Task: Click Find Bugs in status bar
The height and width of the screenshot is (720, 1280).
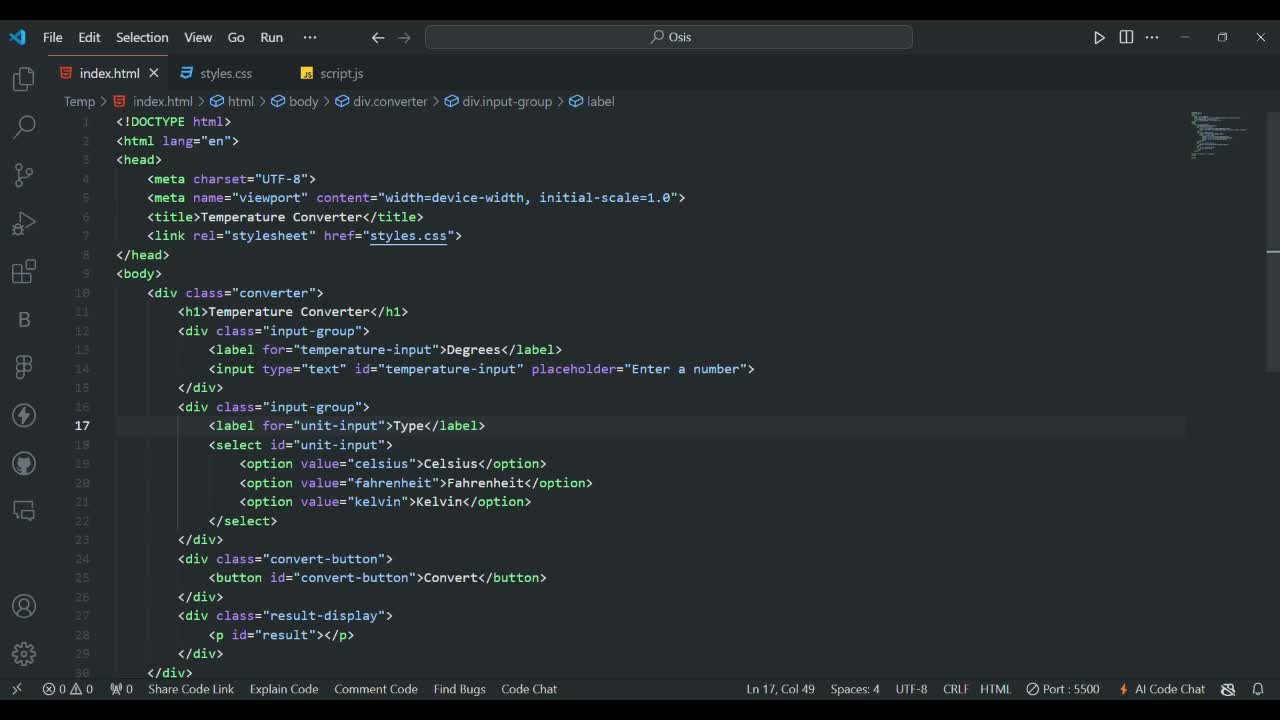Action: coord(459,689)
